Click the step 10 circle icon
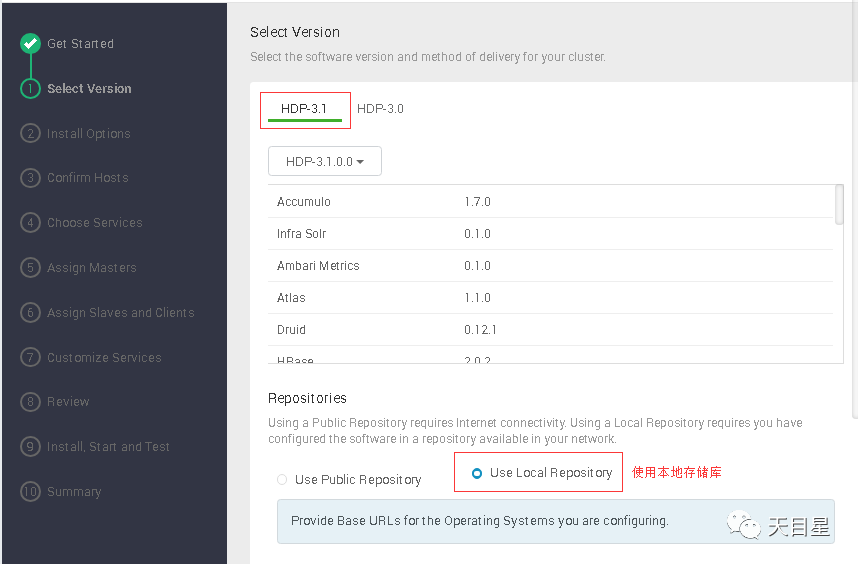 click(x=30, y=491)
